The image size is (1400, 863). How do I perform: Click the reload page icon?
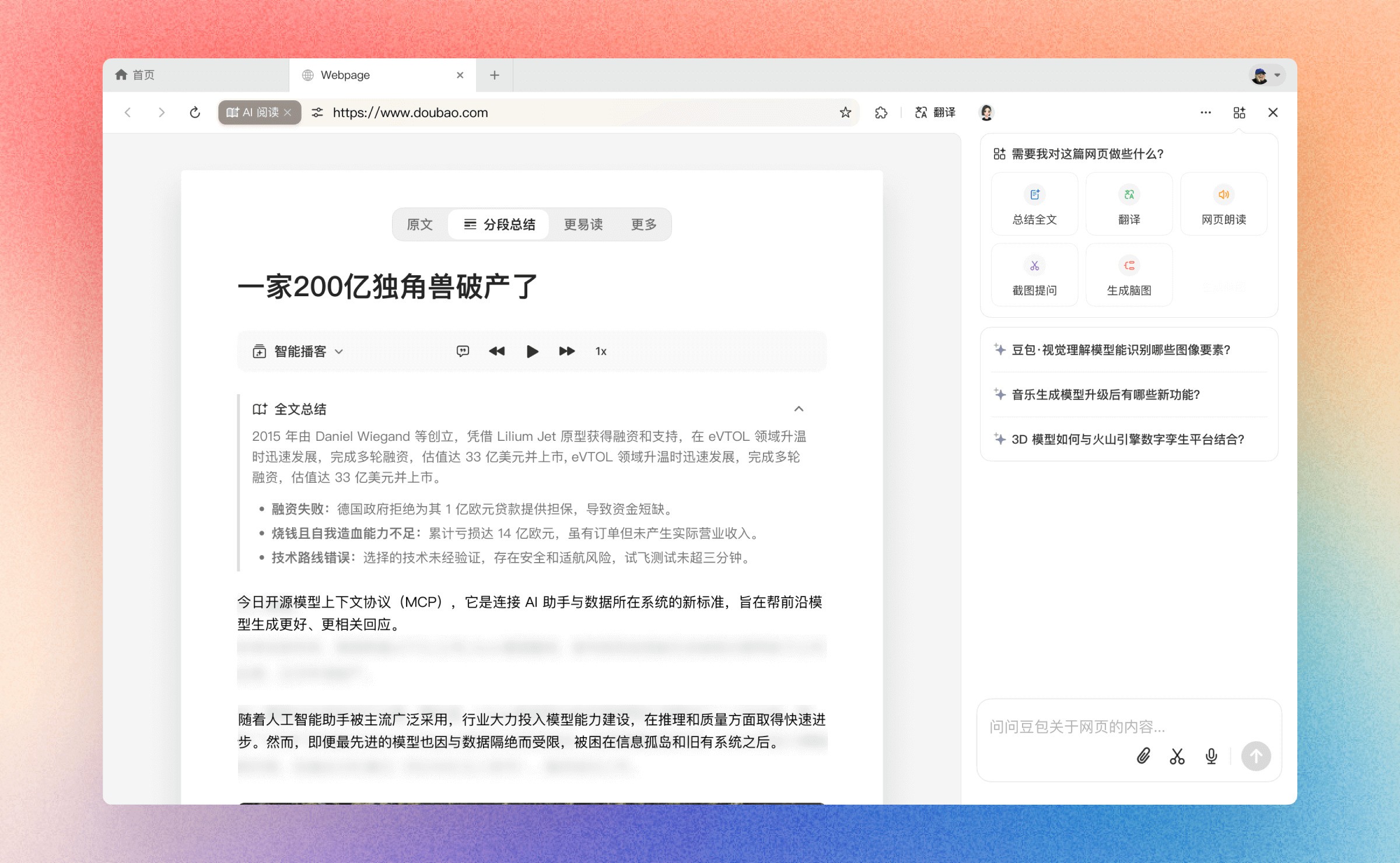(195, 113)
